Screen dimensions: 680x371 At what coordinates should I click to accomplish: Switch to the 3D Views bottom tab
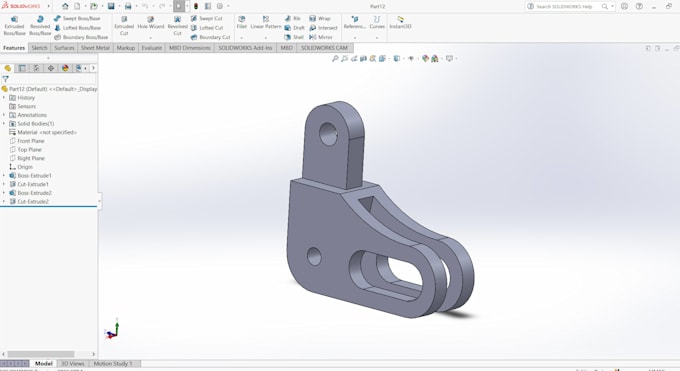click(x=72, y=364)
